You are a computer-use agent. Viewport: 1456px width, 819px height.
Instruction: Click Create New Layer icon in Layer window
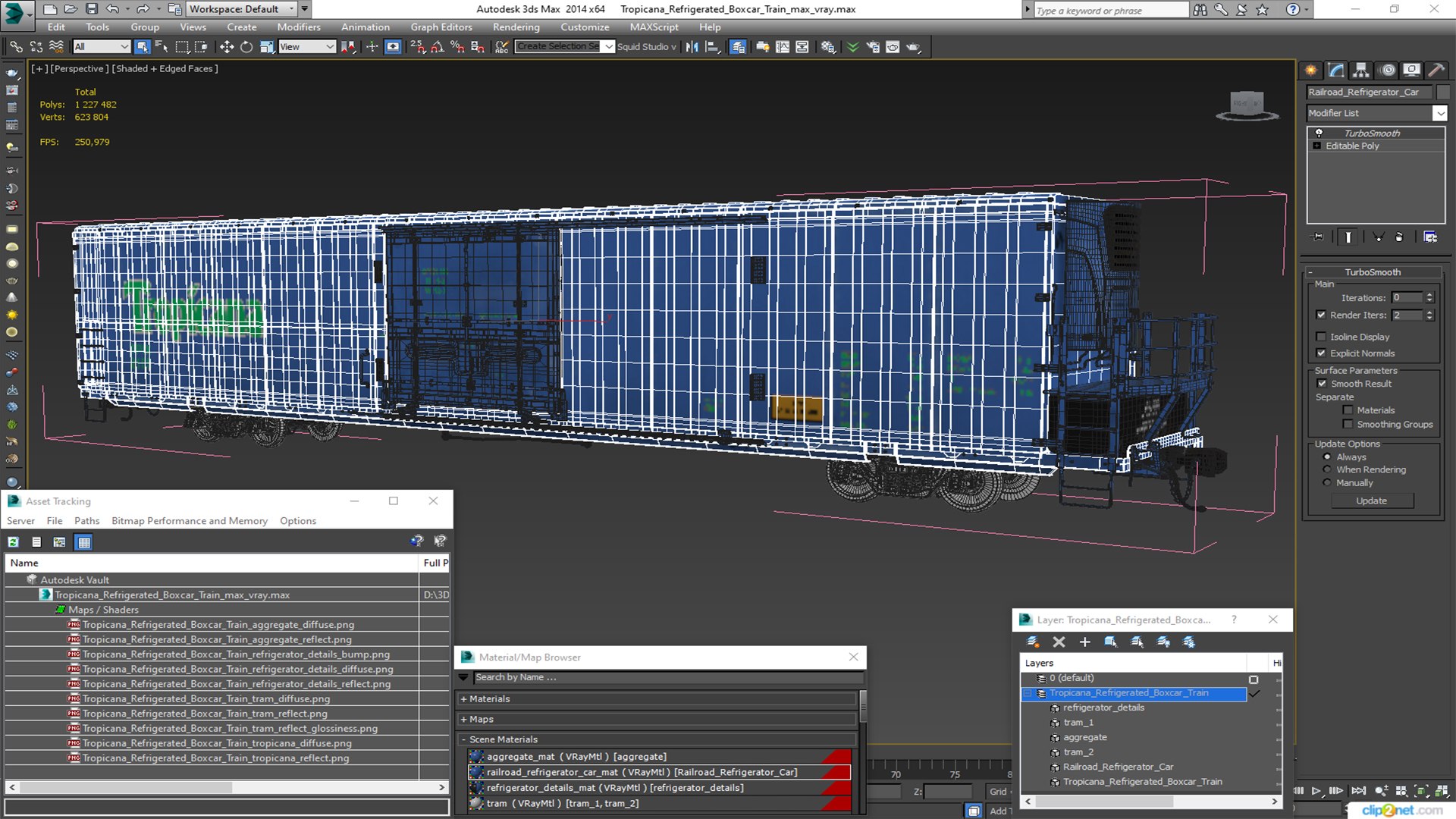[1033, 642]
